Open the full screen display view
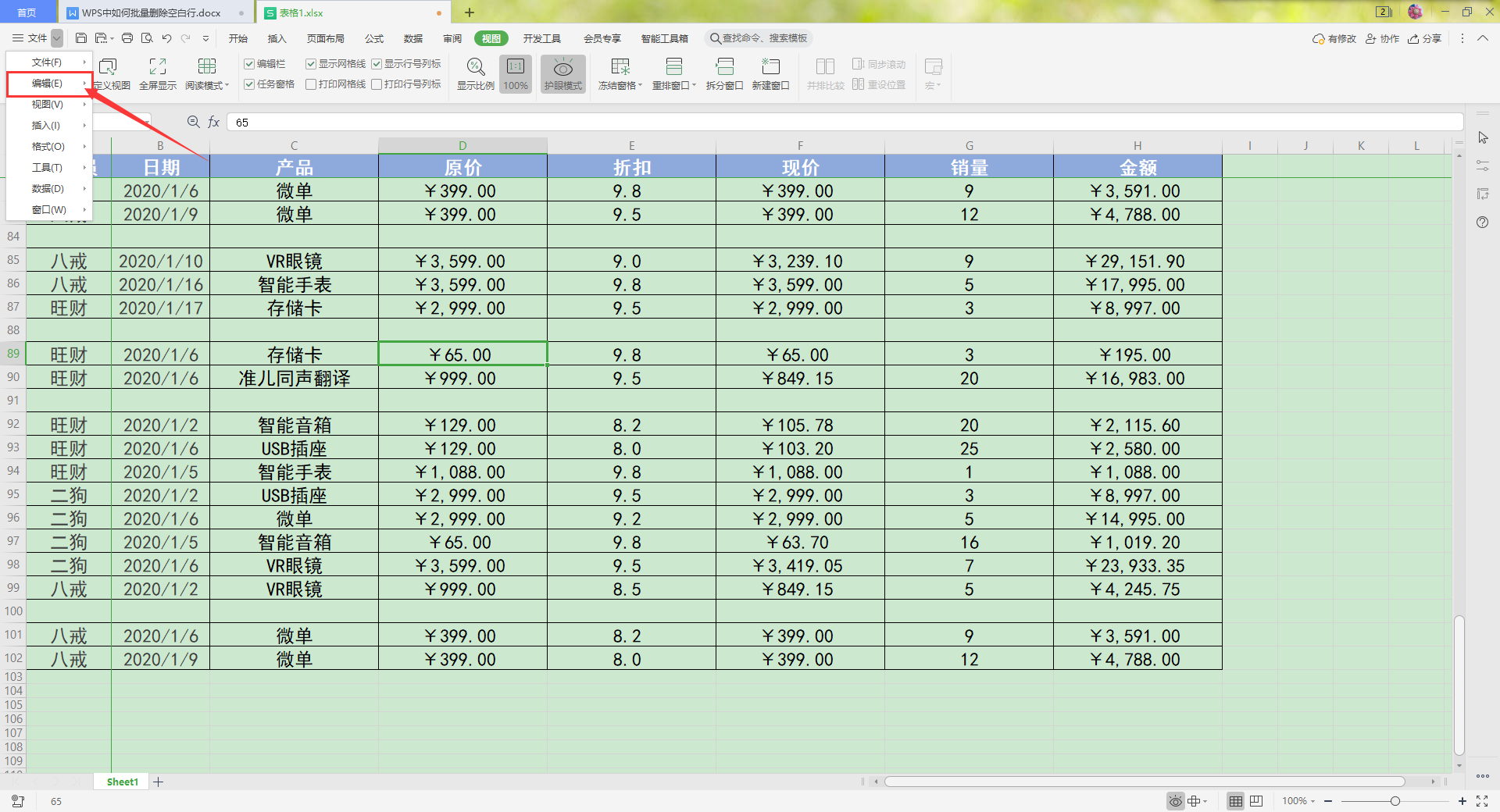This screenshot has height=812, width=1500. (158, 74)
